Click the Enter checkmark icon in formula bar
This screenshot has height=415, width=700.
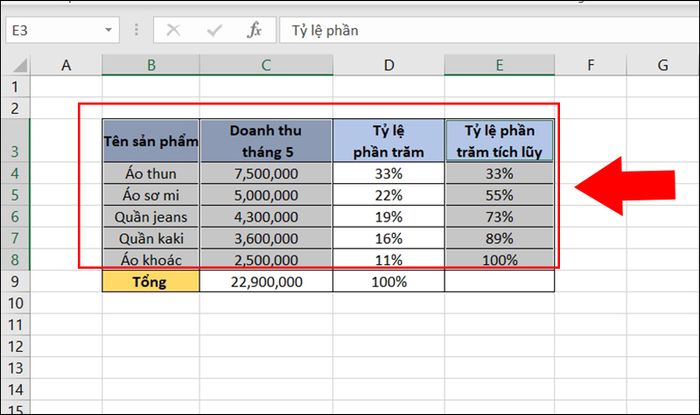214,30
